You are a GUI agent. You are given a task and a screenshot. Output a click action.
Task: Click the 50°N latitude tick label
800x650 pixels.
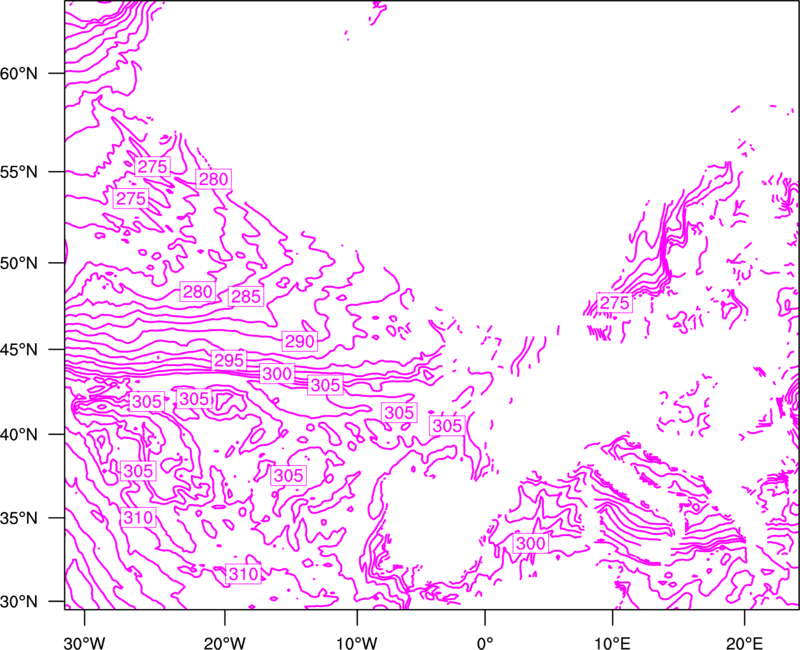click(x=19, y=263)
